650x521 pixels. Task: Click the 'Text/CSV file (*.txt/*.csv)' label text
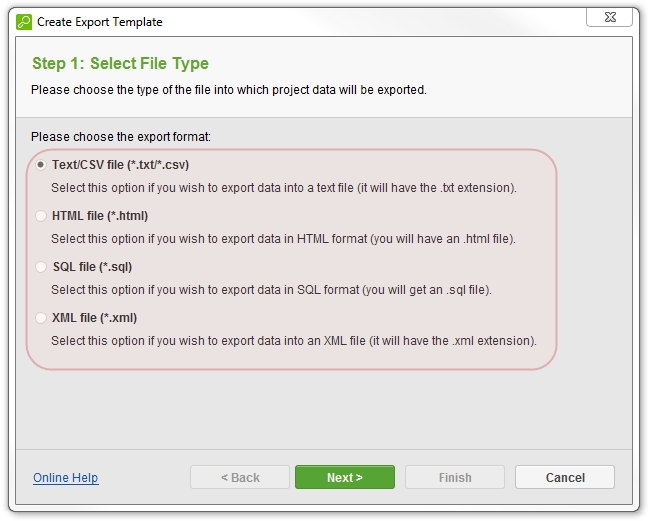point(120,165)
